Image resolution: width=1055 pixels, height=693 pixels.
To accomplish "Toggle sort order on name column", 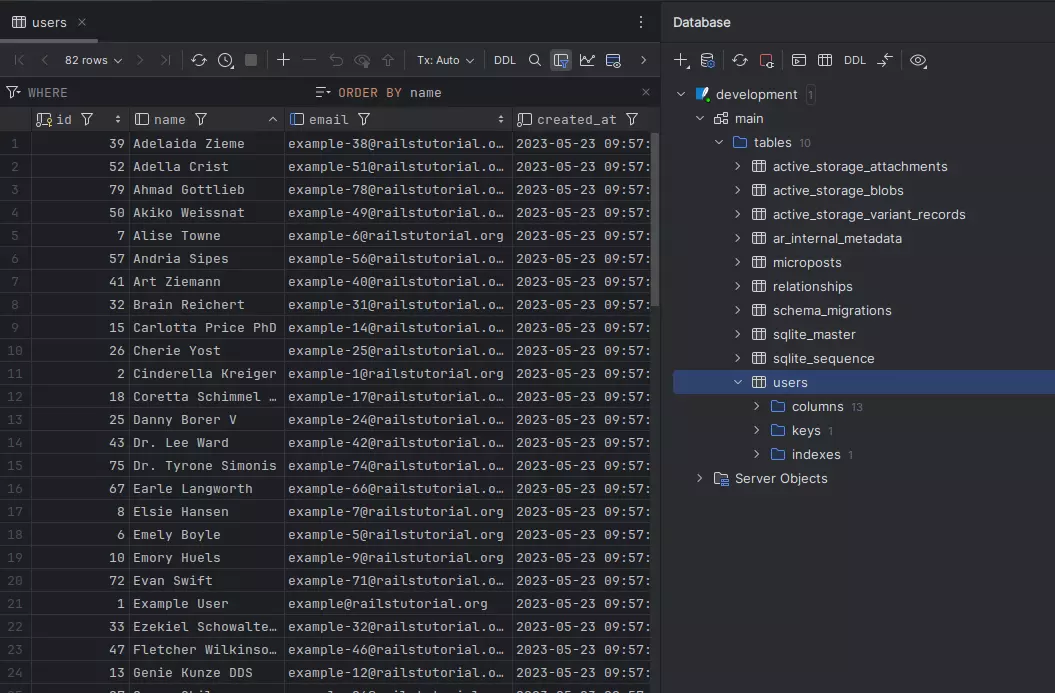I will click(x=273, y=119).
